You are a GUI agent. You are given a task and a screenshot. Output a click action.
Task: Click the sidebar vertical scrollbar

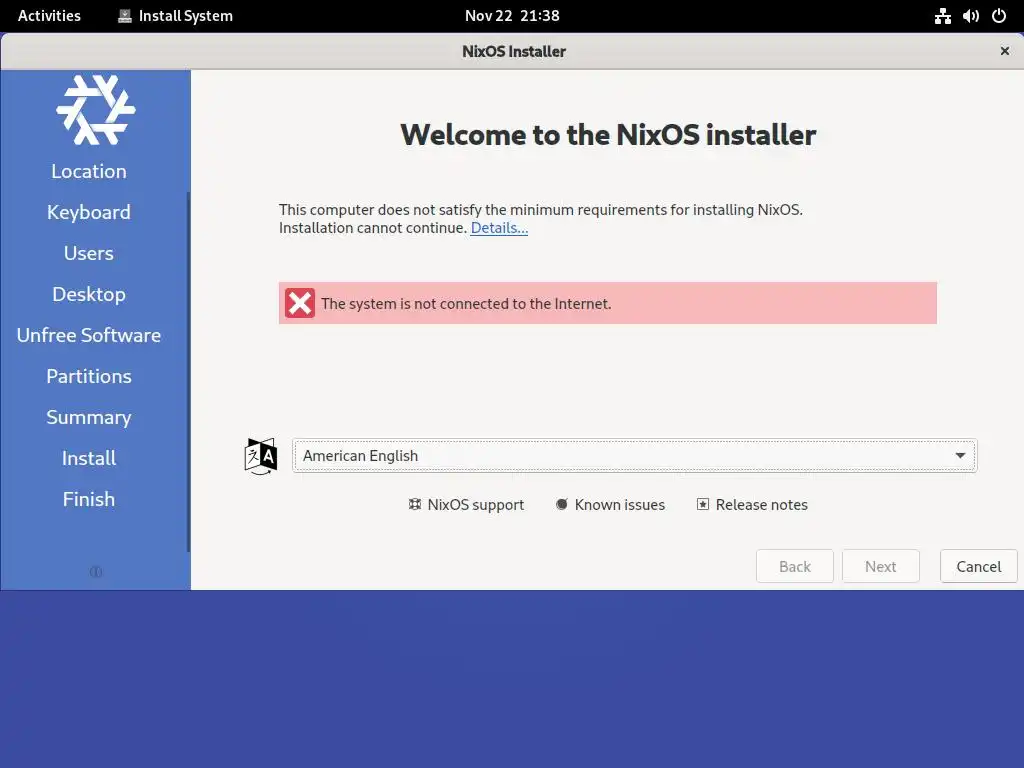pyautogui.click(x=188, y=372)
